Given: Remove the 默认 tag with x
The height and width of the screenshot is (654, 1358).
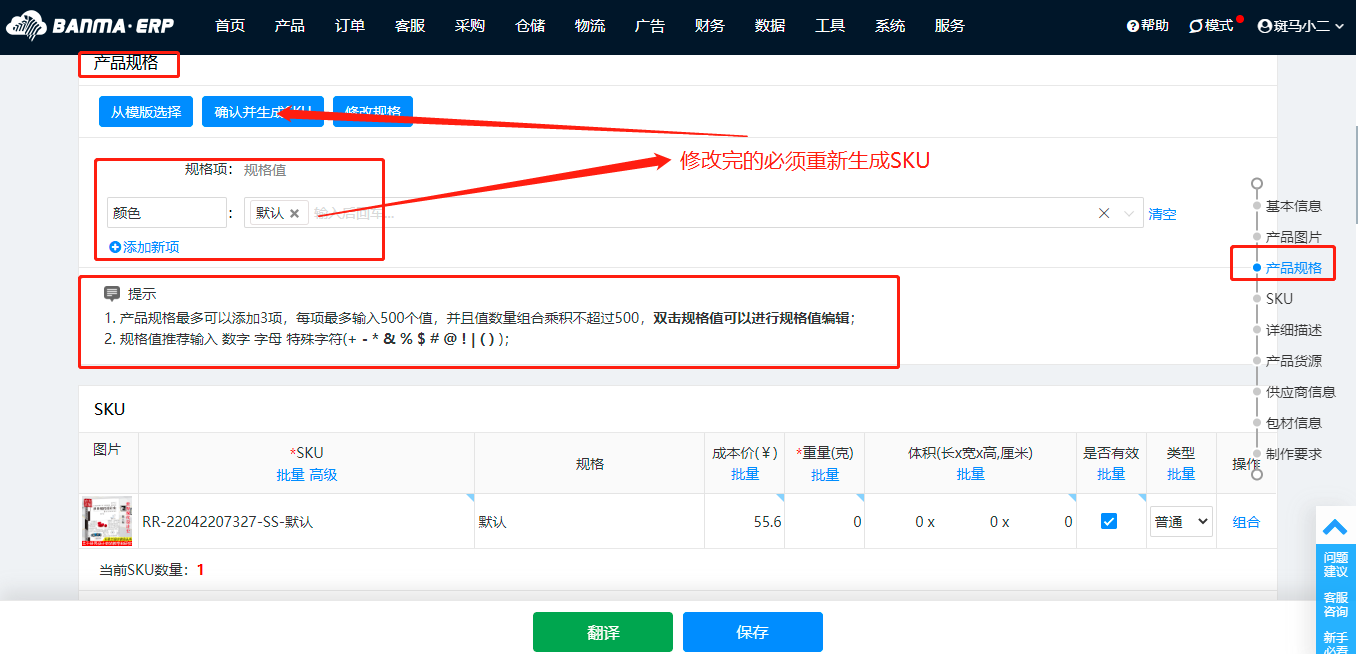Looking at the screenshot, I should click(x=294, y=213).
